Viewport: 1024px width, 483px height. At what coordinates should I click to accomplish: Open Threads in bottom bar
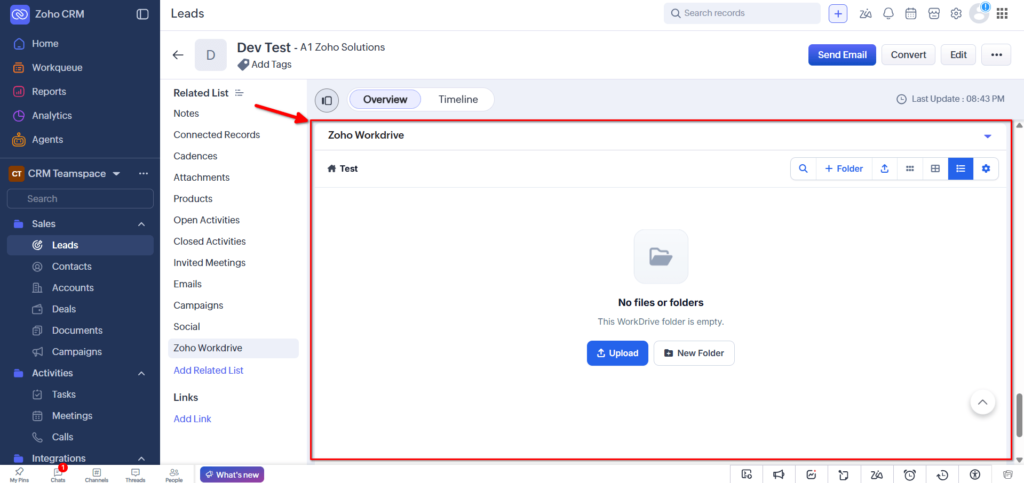(135, 475)
